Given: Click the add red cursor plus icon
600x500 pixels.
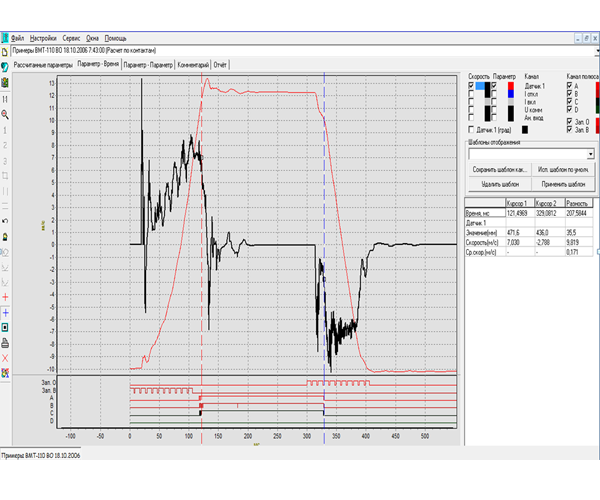Looking at the screenshot, I should tap(5, 297).
